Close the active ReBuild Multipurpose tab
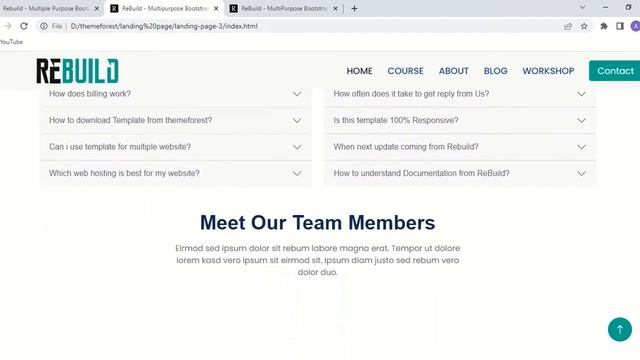This screenshot has height=360, width=640. pos(216,9)
